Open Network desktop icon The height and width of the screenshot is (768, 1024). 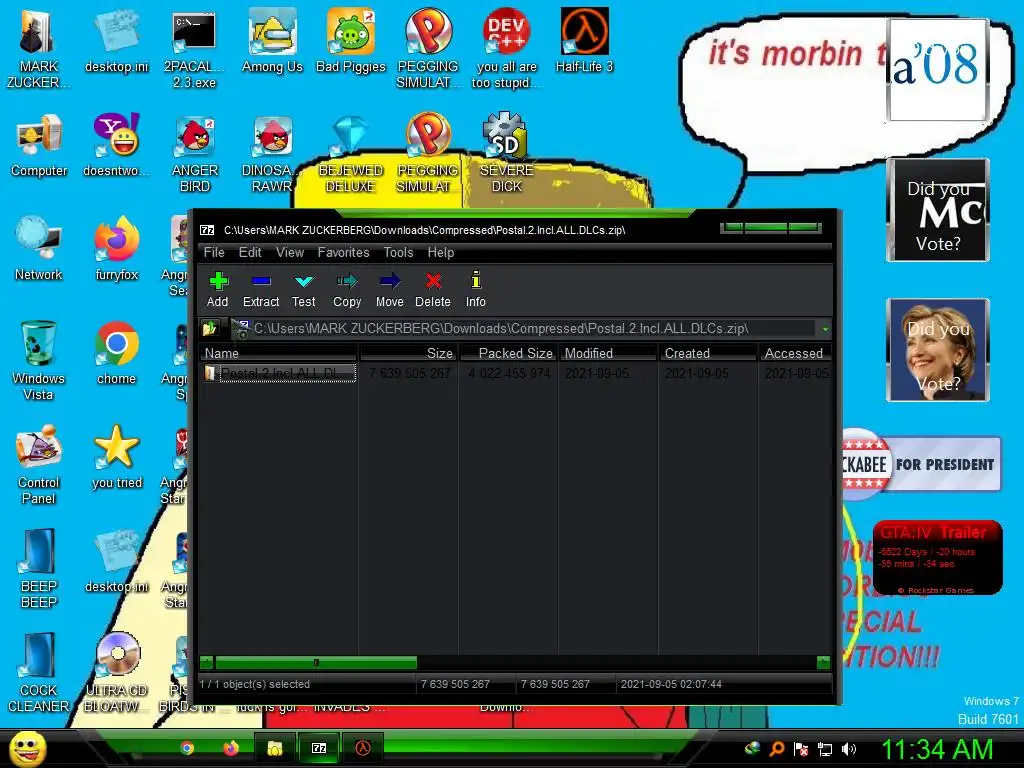coord(39,249)
